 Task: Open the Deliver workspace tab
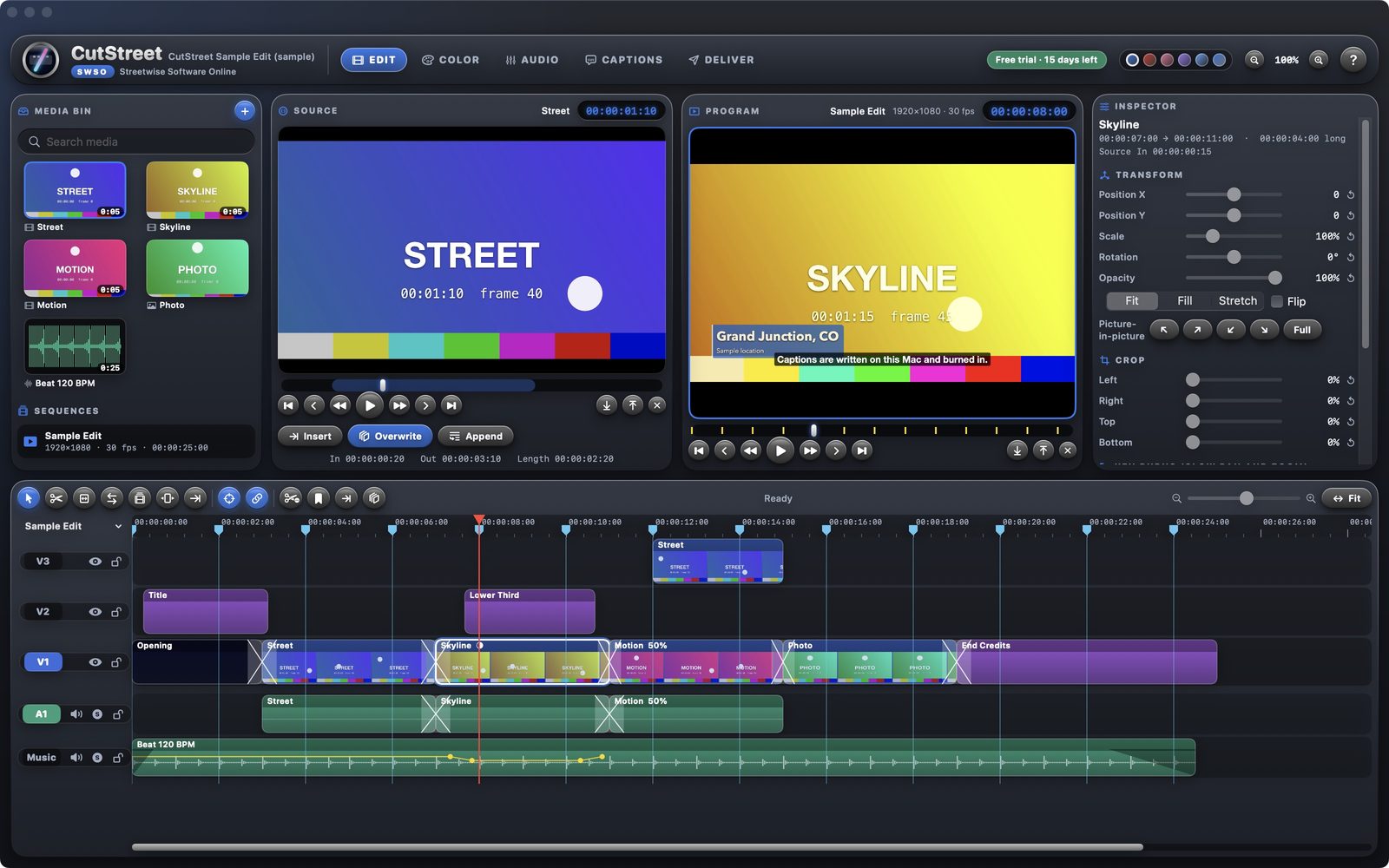pyautogui.click(x=721, y=60)
